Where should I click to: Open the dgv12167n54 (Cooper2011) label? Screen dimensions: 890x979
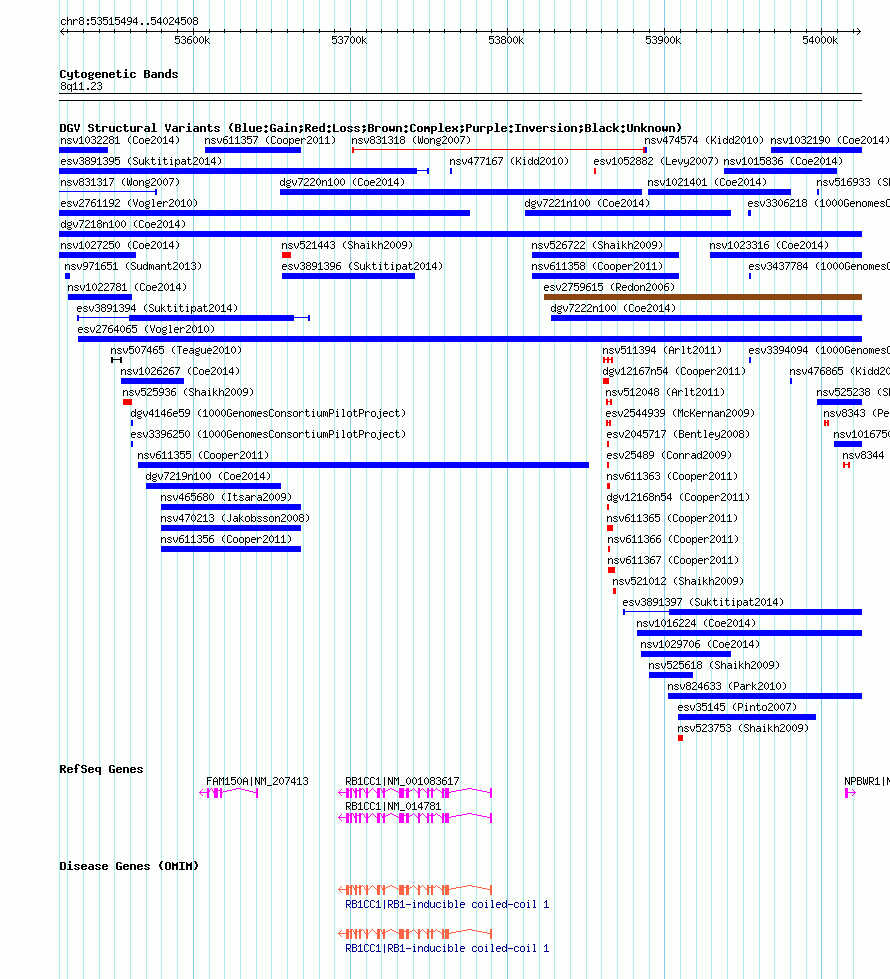674,371
